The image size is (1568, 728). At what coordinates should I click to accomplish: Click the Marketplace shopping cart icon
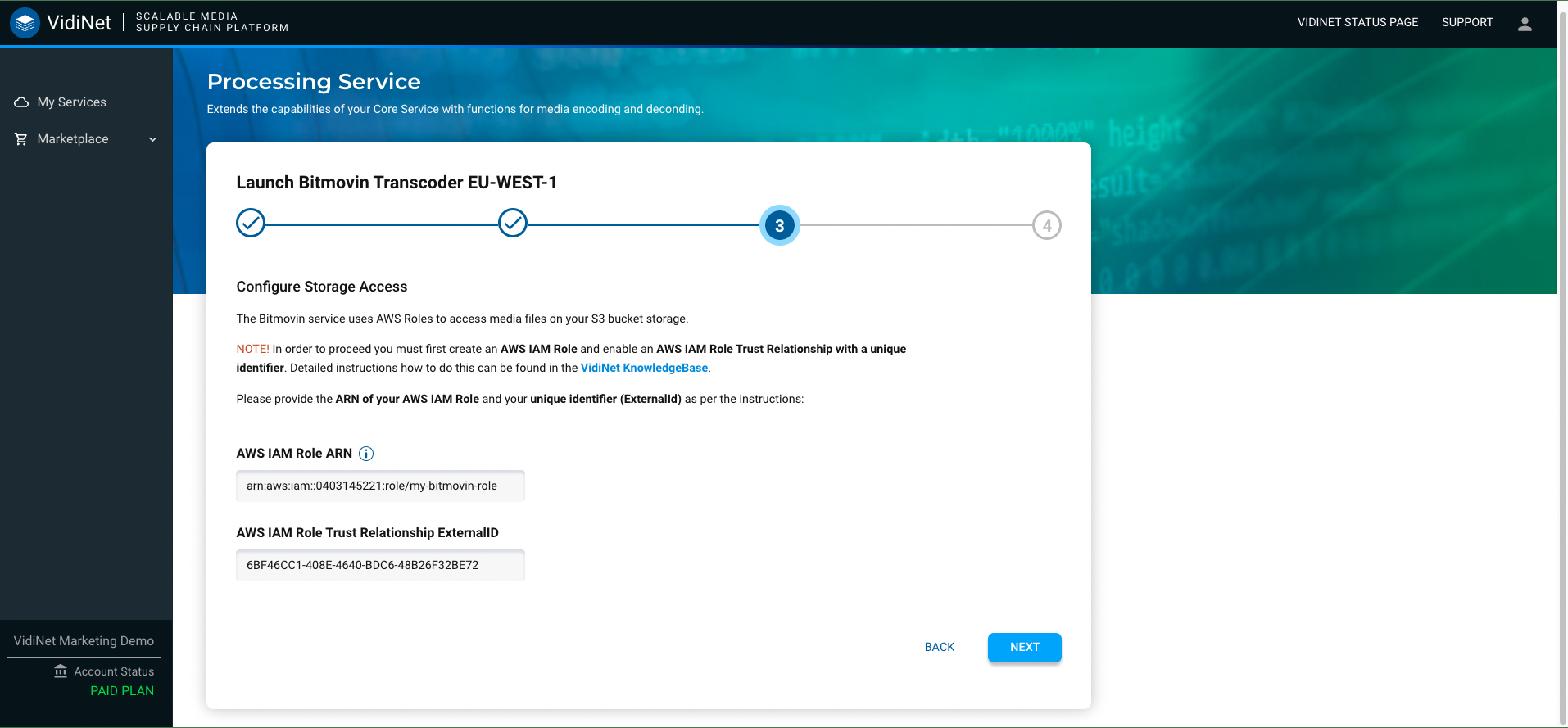click(21, 139)
